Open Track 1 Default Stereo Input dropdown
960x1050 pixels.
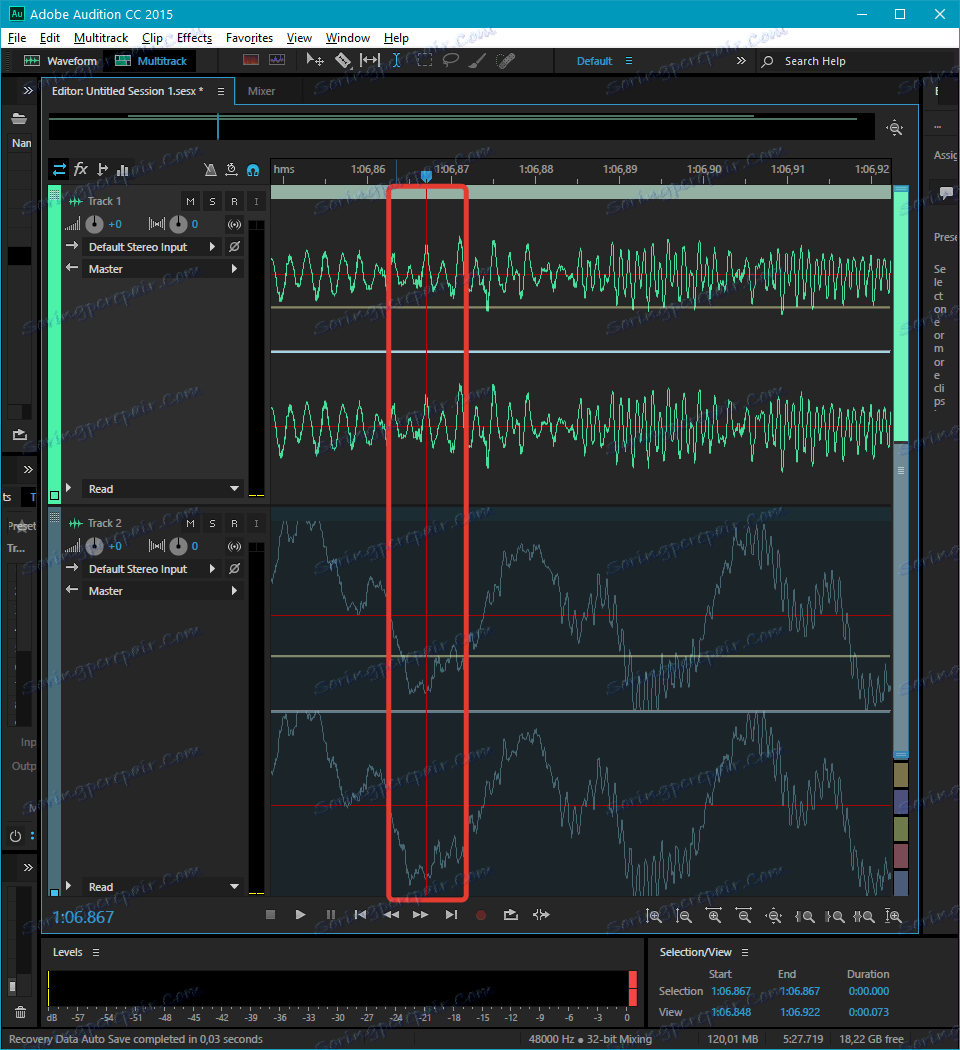click(150, 247)
